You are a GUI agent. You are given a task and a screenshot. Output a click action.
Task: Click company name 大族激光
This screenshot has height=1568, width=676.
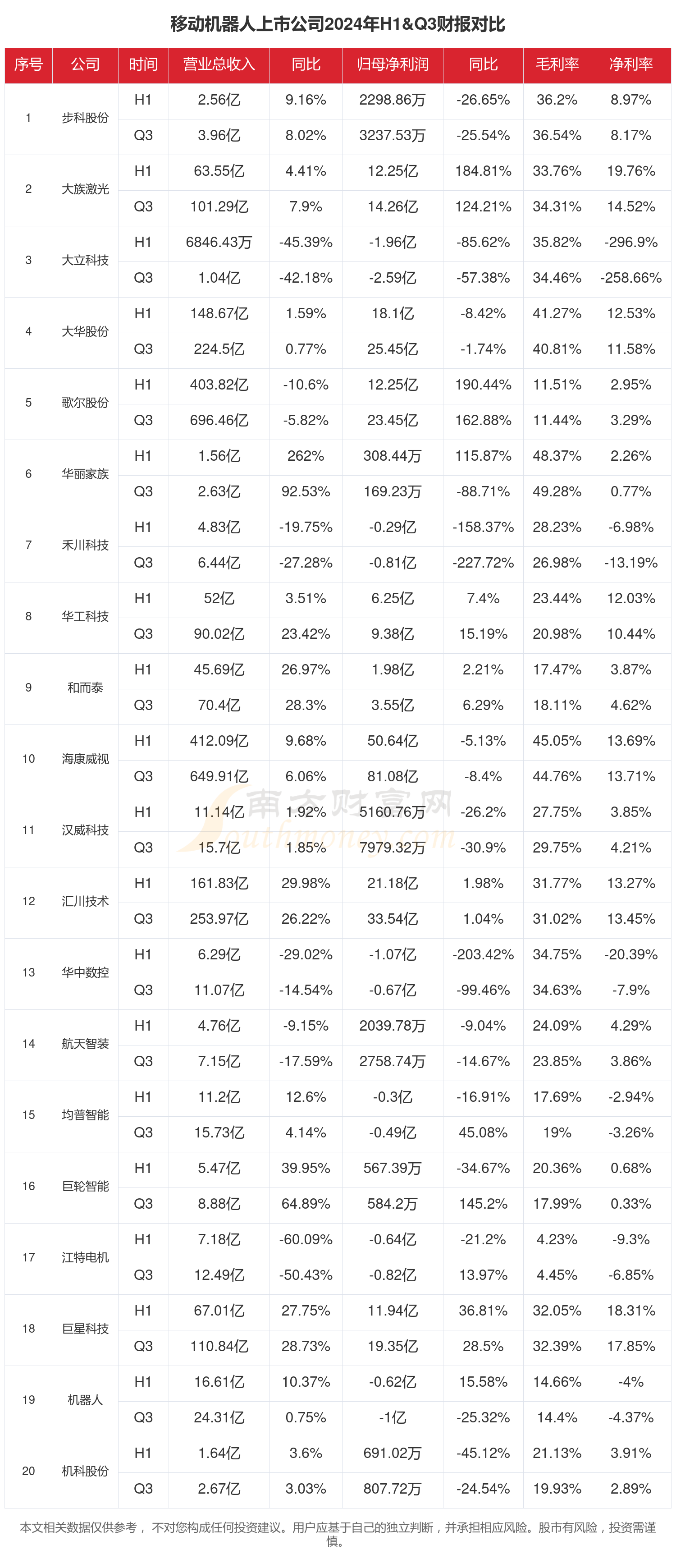85,189
